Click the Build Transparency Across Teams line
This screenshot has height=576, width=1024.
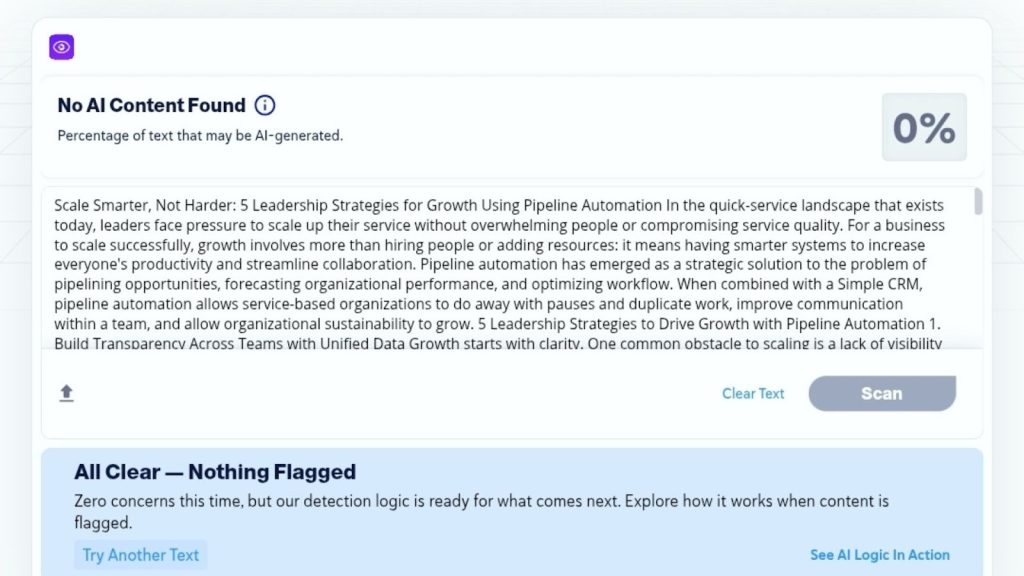pyautogui.click(x=200, y=344)
